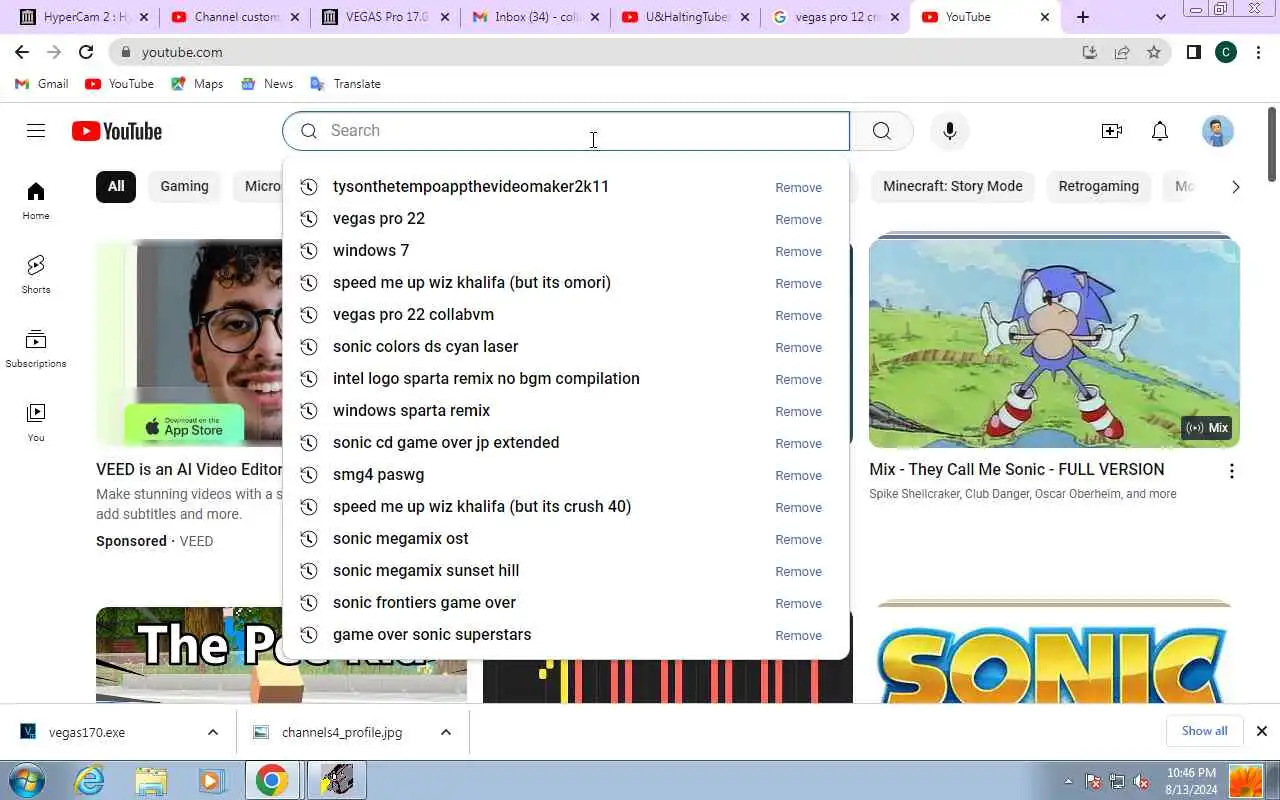This screenshot has height=800, width=1280.
Task: Click the install app icon in address bar
Action: coord(1090,52)
